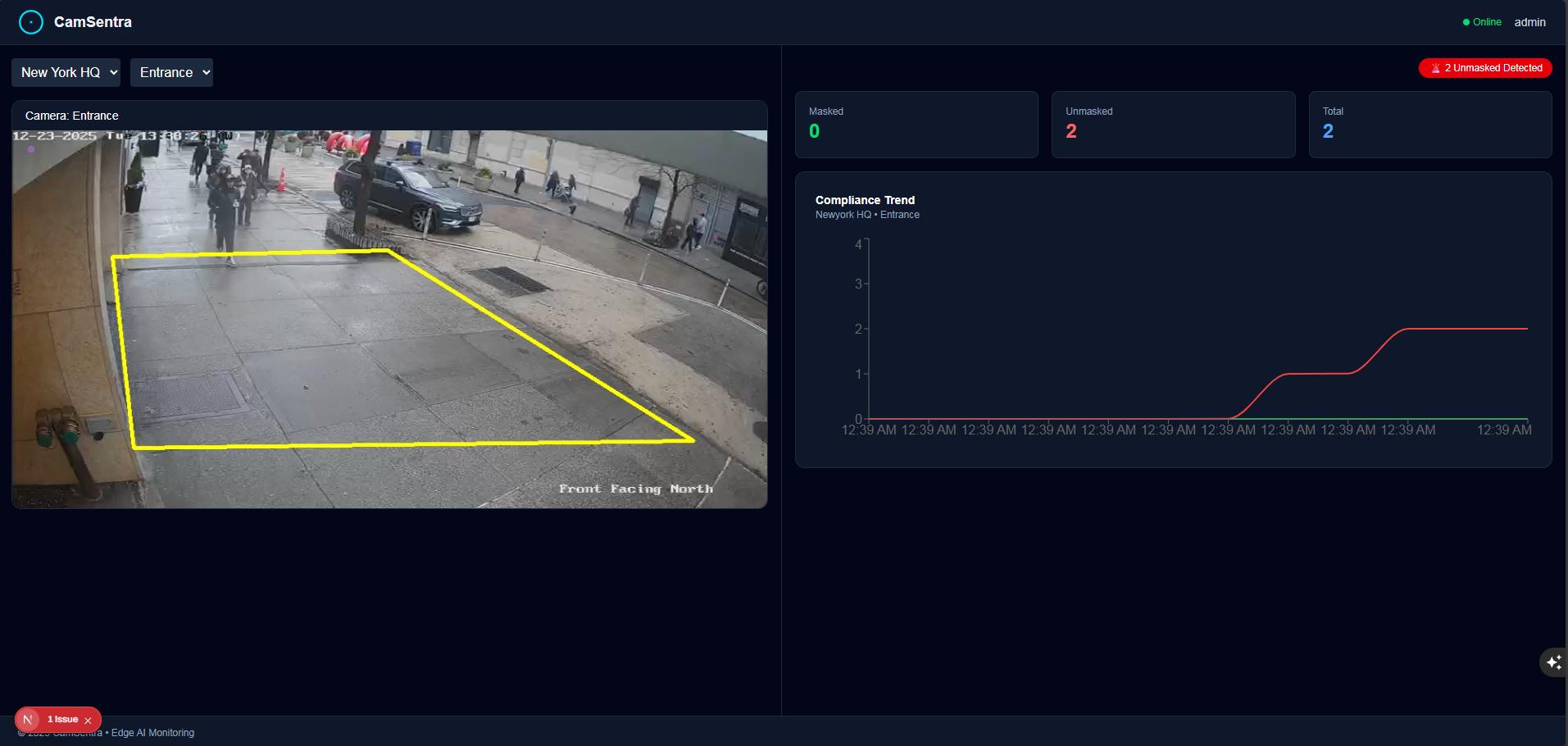Click the Edge AI Monitoring footer text

coord(152,733)
